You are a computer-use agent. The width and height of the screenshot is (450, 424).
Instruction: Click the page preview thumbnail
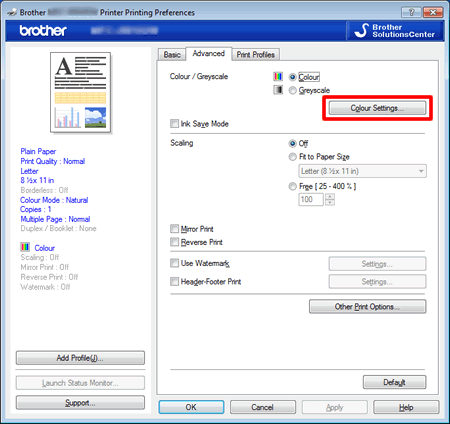(x=81, y=92)
